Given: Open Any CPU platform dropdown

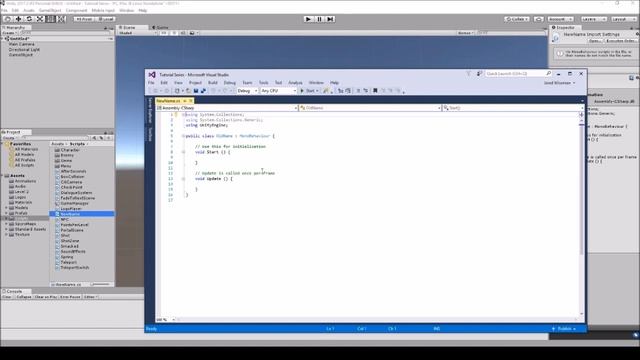Looking at the screenshot, I should pos(278,91).
